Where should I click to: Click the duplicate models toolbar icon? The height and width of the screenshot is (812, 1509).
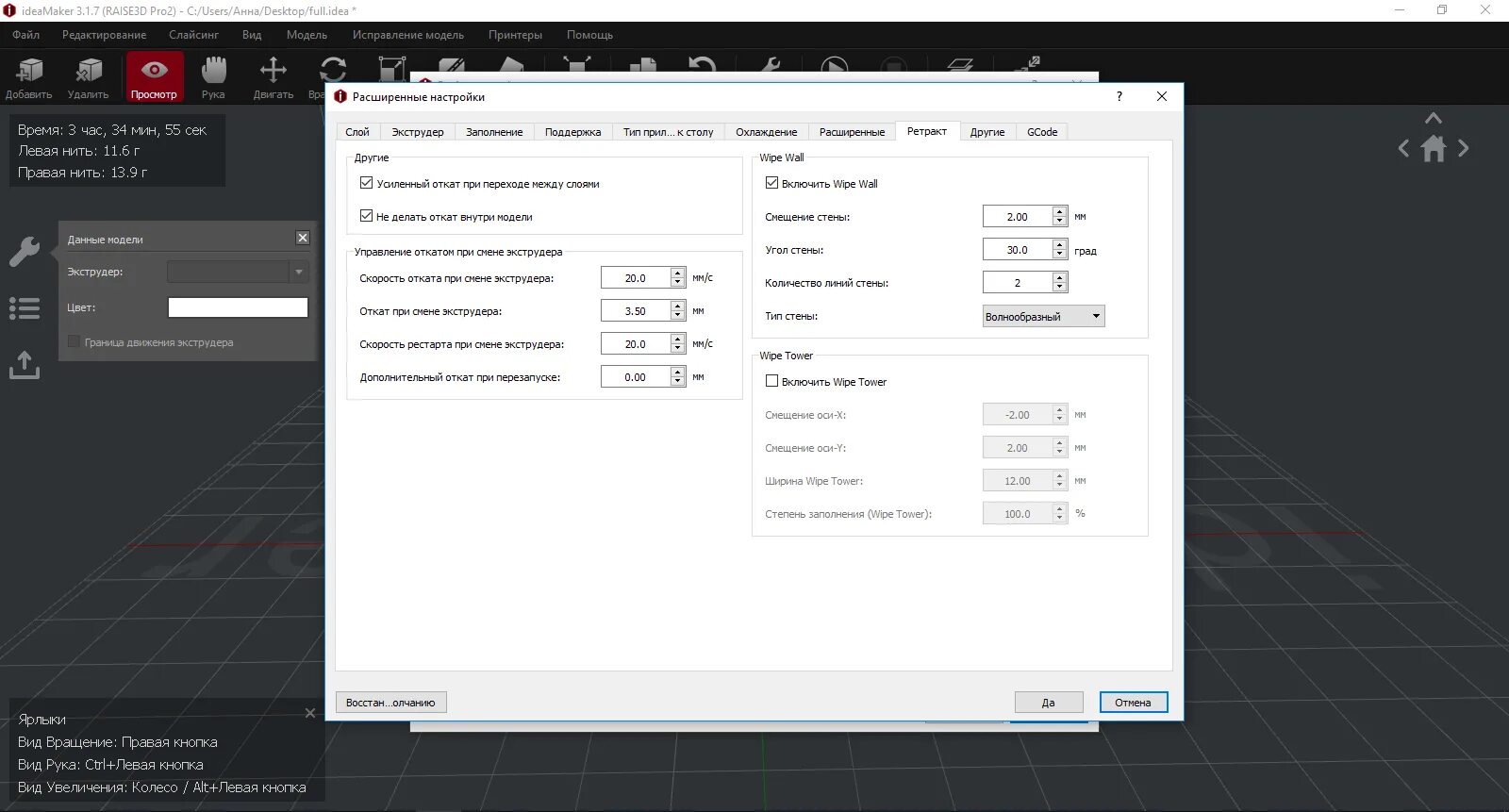[x=642, y=66]
